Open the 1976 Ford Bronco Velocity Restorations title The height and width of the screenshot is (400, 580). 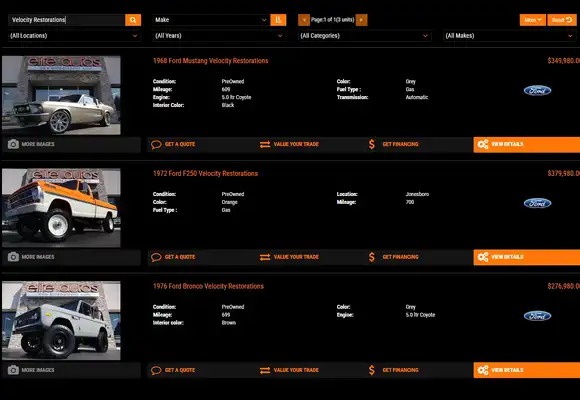(x=208, y=286)
